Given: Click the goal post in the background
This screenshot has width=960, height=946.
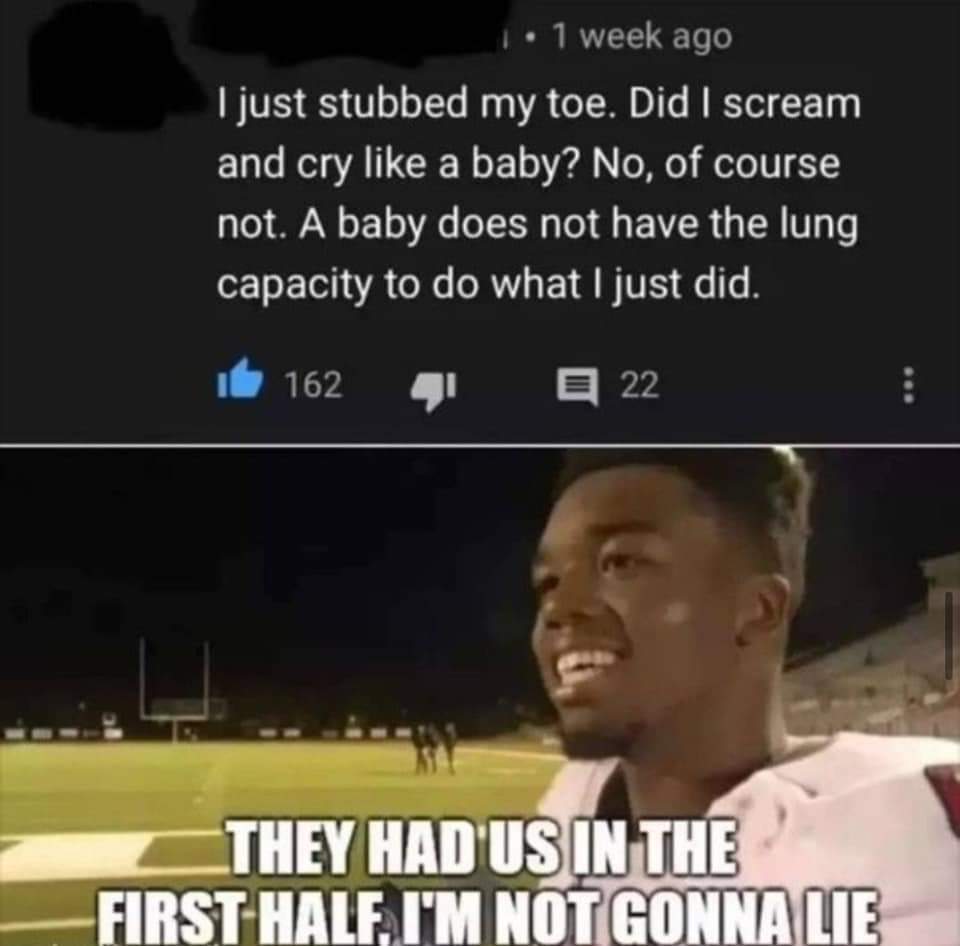Looking at the screenshot, I should click(x=175, y=680).
